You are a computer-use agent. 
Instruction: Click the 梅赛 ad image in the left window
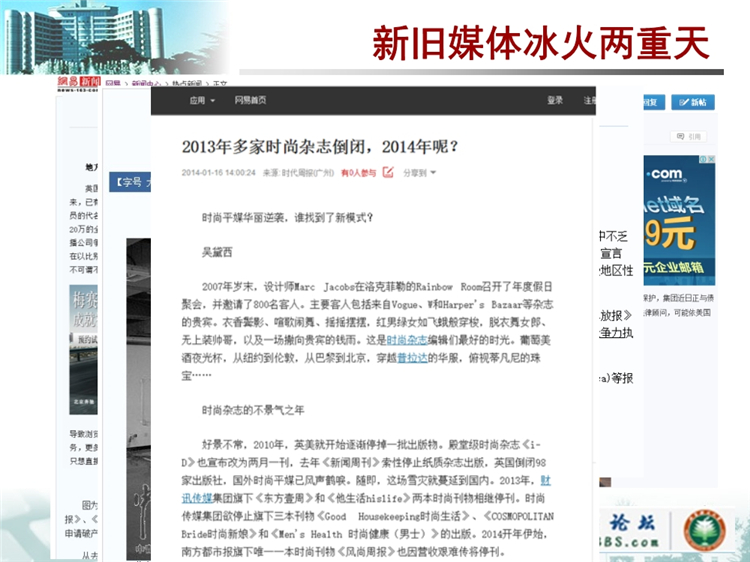tap(83, 350)
